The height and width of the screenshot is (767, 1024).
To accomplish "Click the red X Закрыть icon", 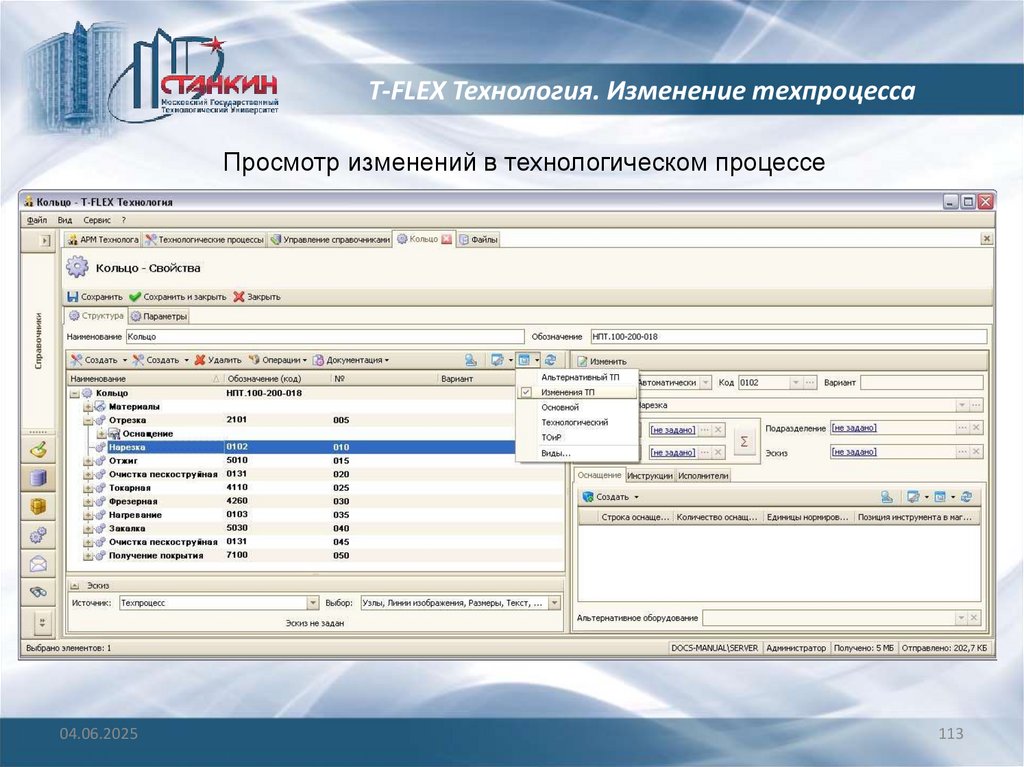I will click(x=238, y=297).
